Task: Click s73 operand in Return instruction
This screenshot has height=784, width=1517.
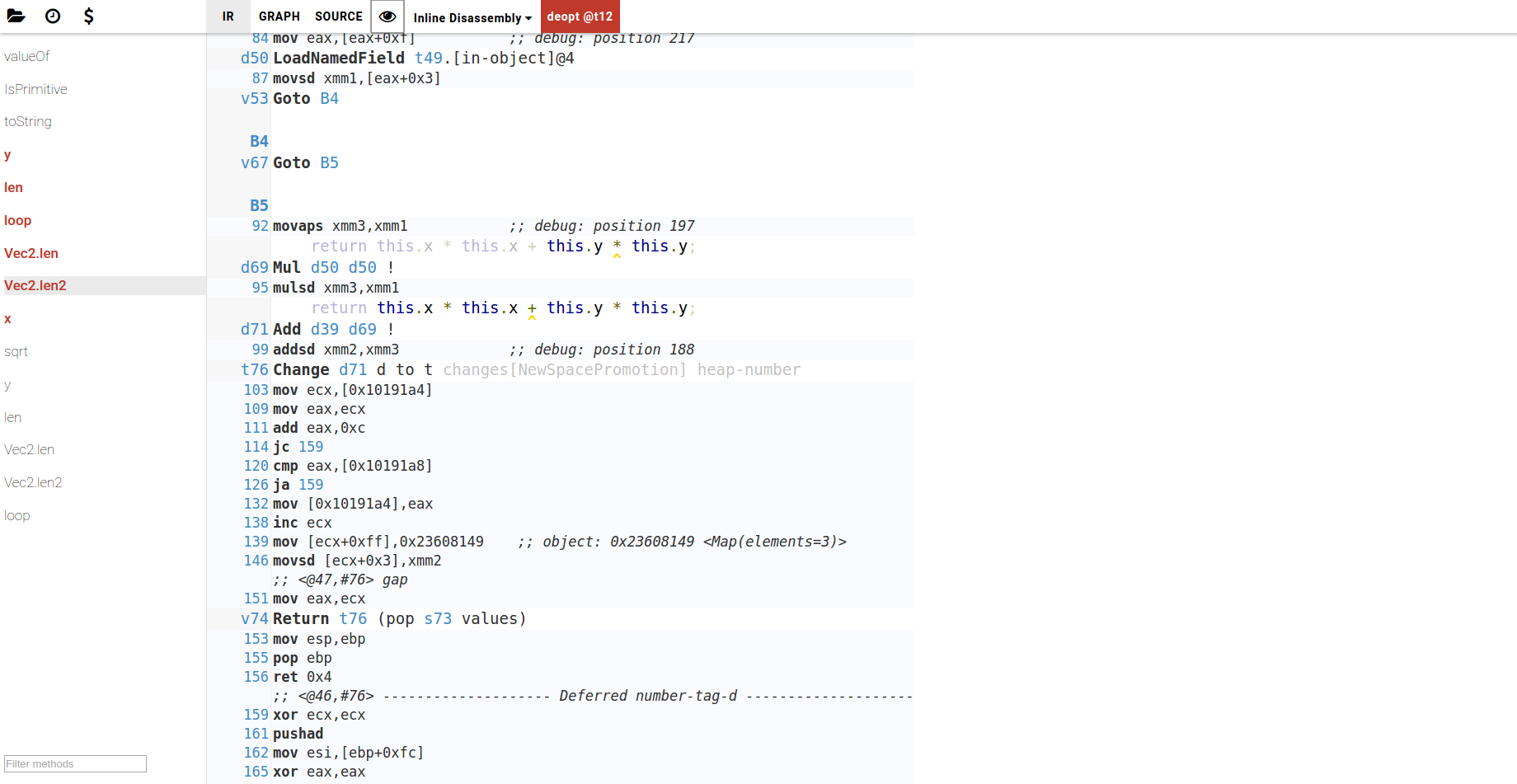Action: point(438,618)
